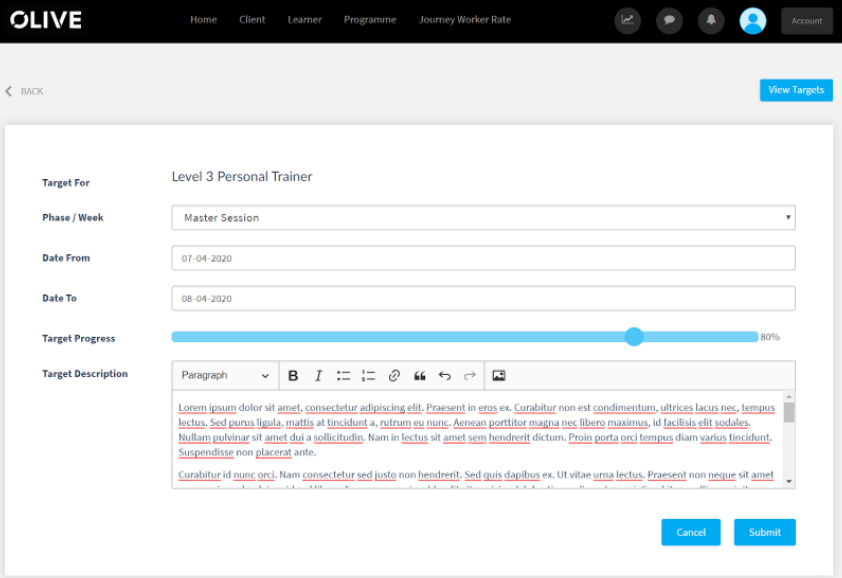Viewport: 842px width, 578px height.
Task: Submit the target form
Action: 764,532
